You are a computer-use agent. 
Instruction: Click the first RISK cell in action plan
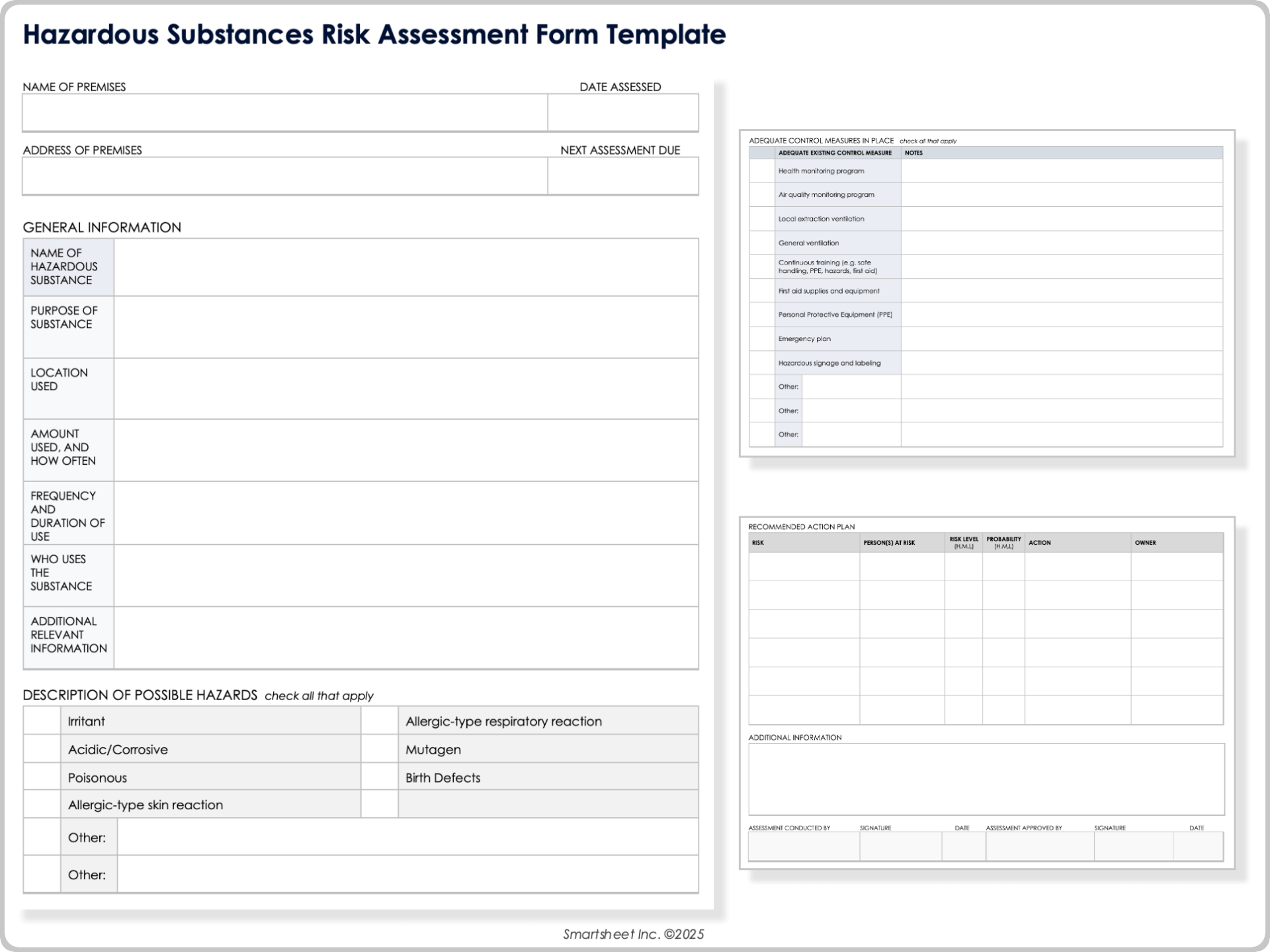click(x=804, y=565)
